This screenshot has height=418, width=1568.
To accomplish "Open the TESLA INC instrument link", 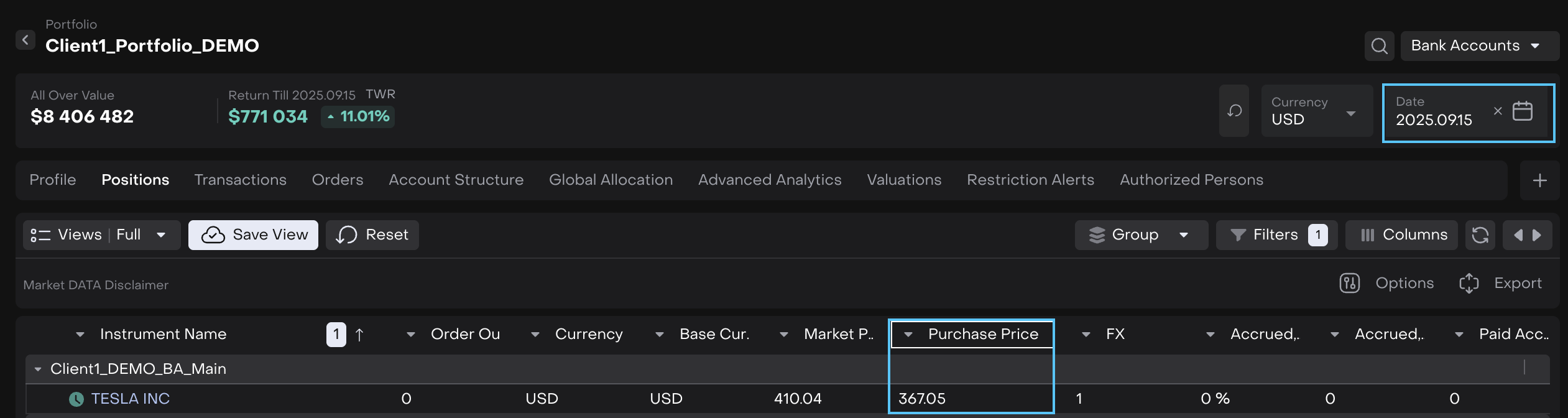I will point(130,399).
